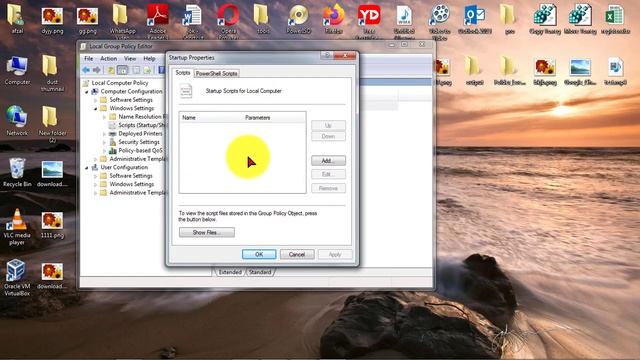The image size is (640, 360).
Task: Open the New folder (2) desktop folder
Action: pos(52,124)
